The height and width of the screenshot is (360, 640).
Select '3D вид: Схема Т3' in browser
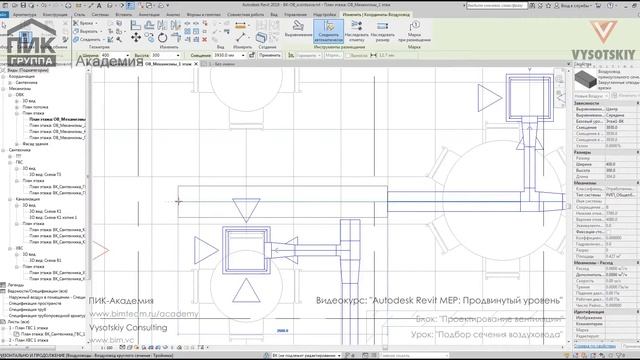click(45, 174)
